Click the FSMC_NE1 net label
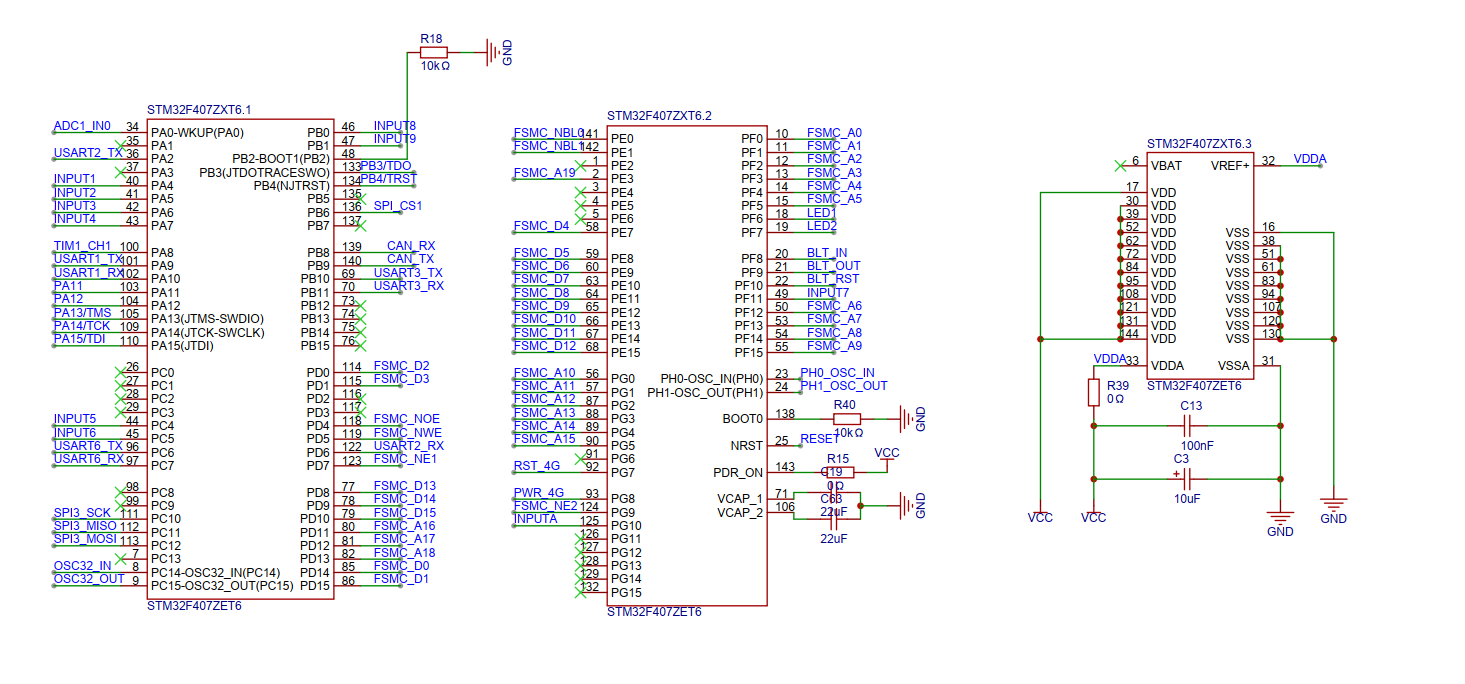The width and height of the screenshot is (1465, 684). point(406,459)
